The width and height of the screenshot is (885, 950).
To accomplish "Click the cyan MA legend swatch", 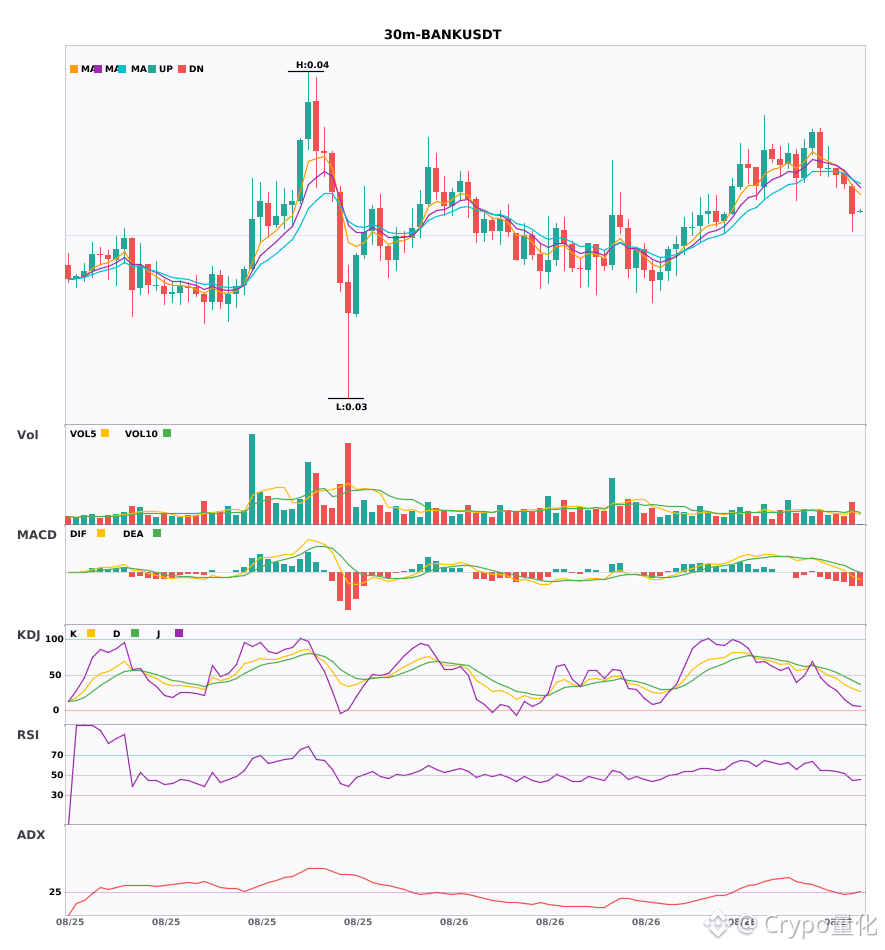I will [122, 69].
